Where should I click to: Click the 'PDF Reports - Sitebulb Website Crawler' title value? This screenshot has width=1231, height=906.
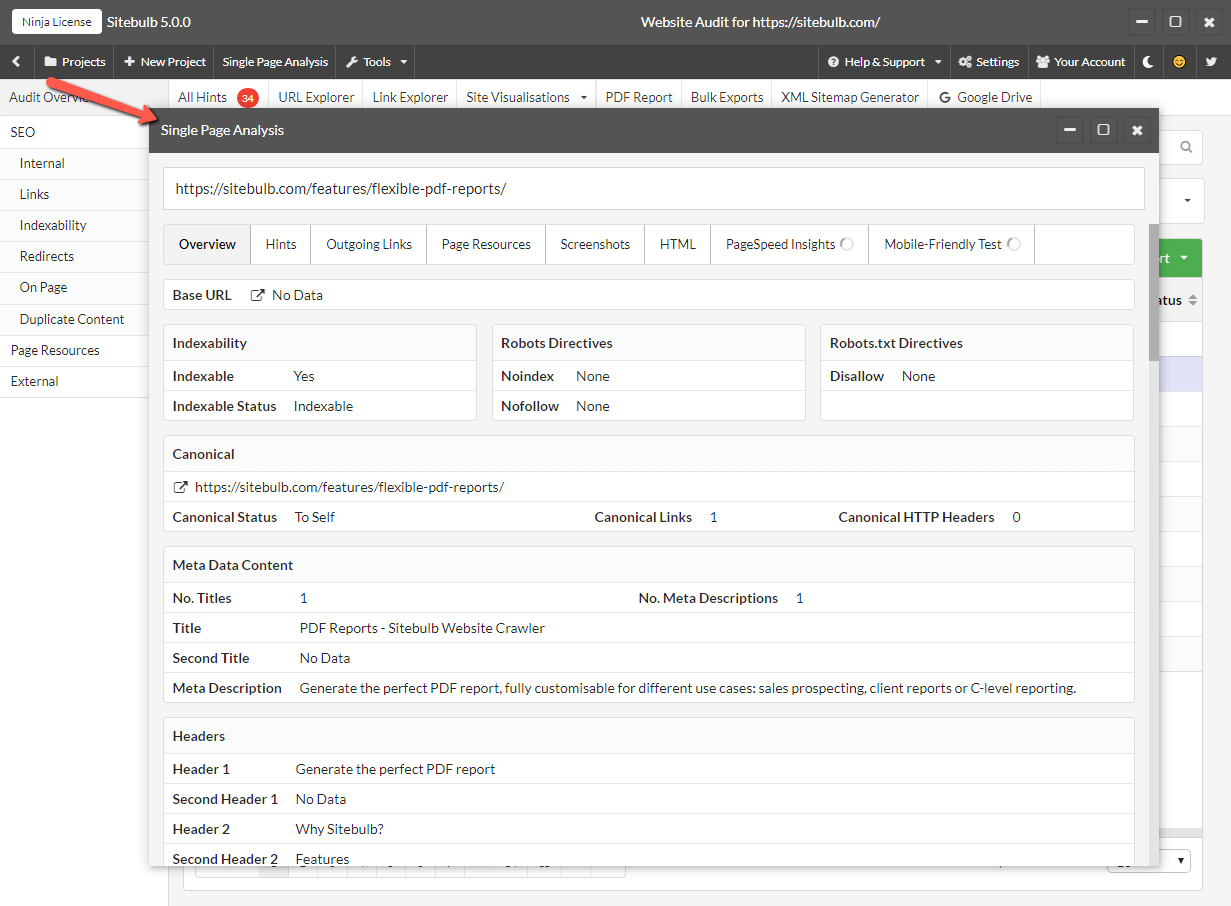(x=422, y=628)
